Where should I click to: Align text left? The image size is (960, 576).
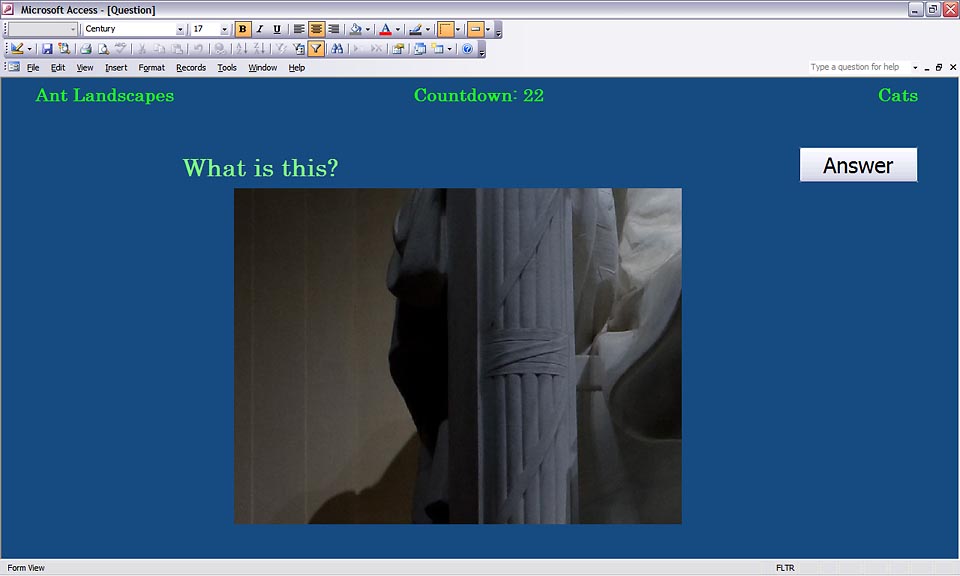click(299, 29)
